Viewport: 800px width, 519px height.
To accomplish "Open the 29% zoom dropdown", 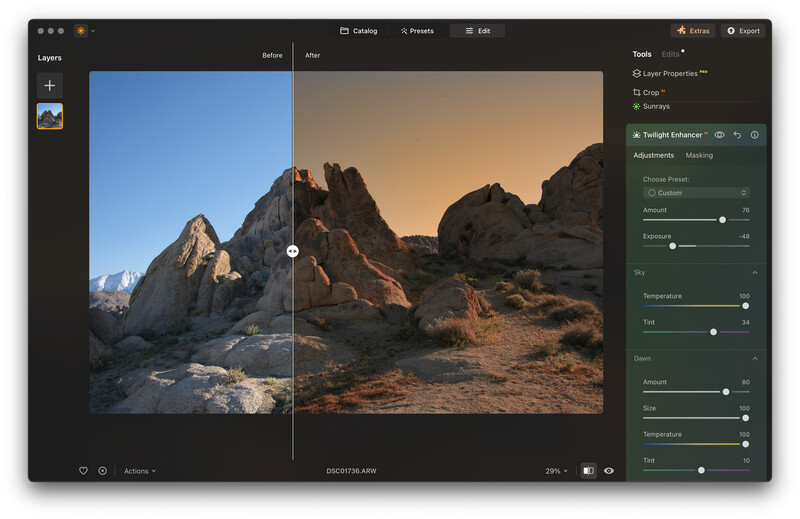I will (556, 471).
